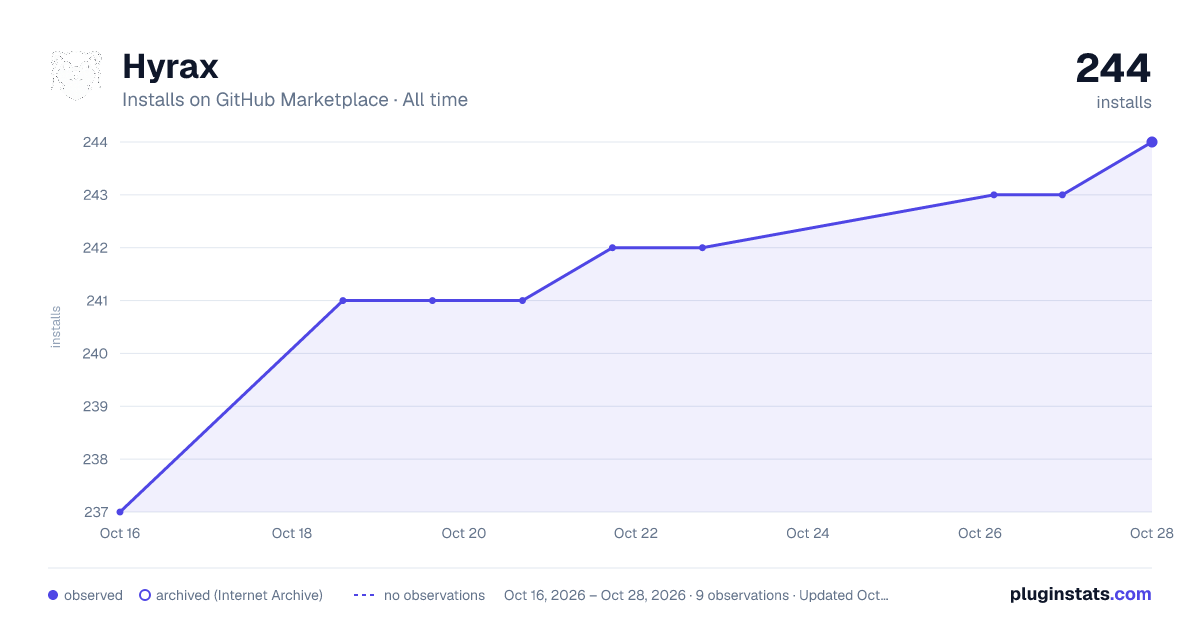1200x630 pixels.
Task: Click the Oct 22 x-axis label
Action: (x=636, y=533)
